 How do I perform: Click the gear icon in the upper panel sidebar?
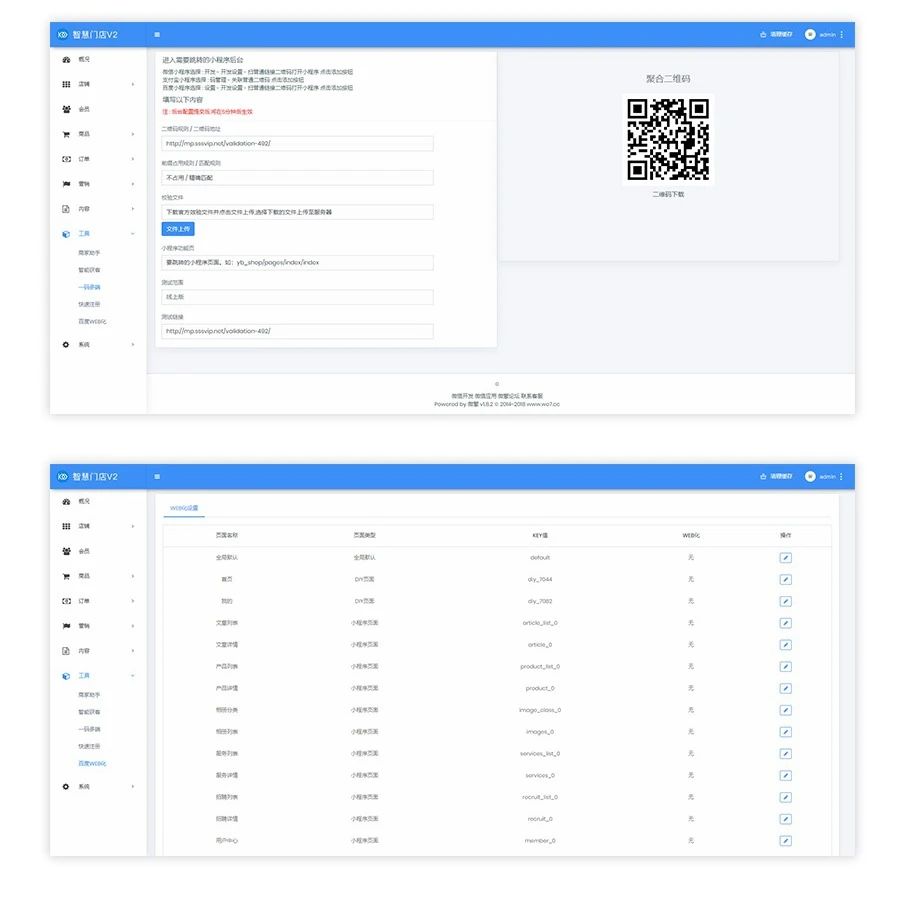coord(66,345)
